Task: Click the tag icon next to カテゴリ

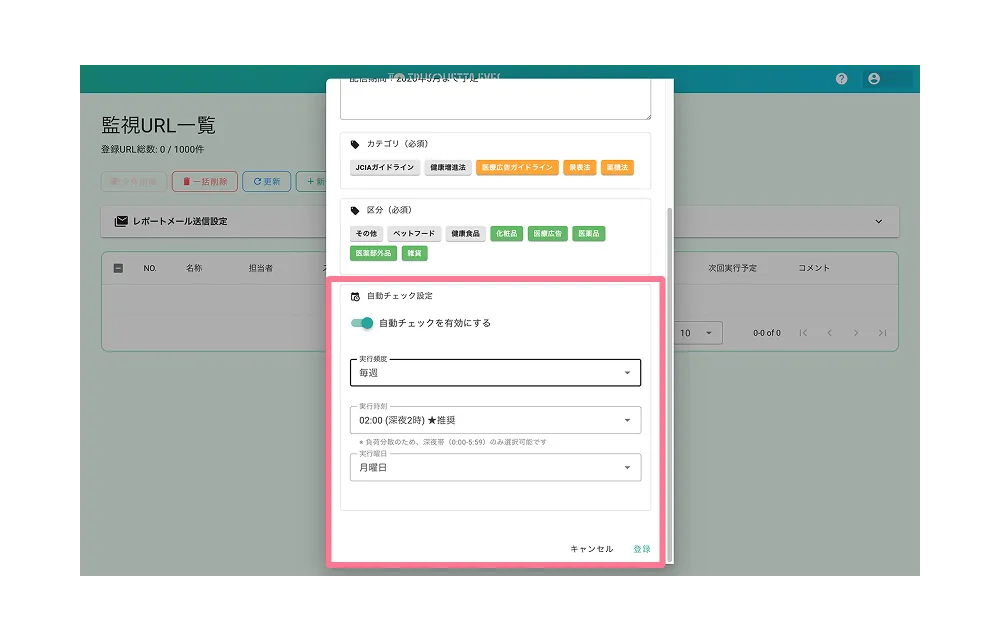Action: (x=355, y=144)
